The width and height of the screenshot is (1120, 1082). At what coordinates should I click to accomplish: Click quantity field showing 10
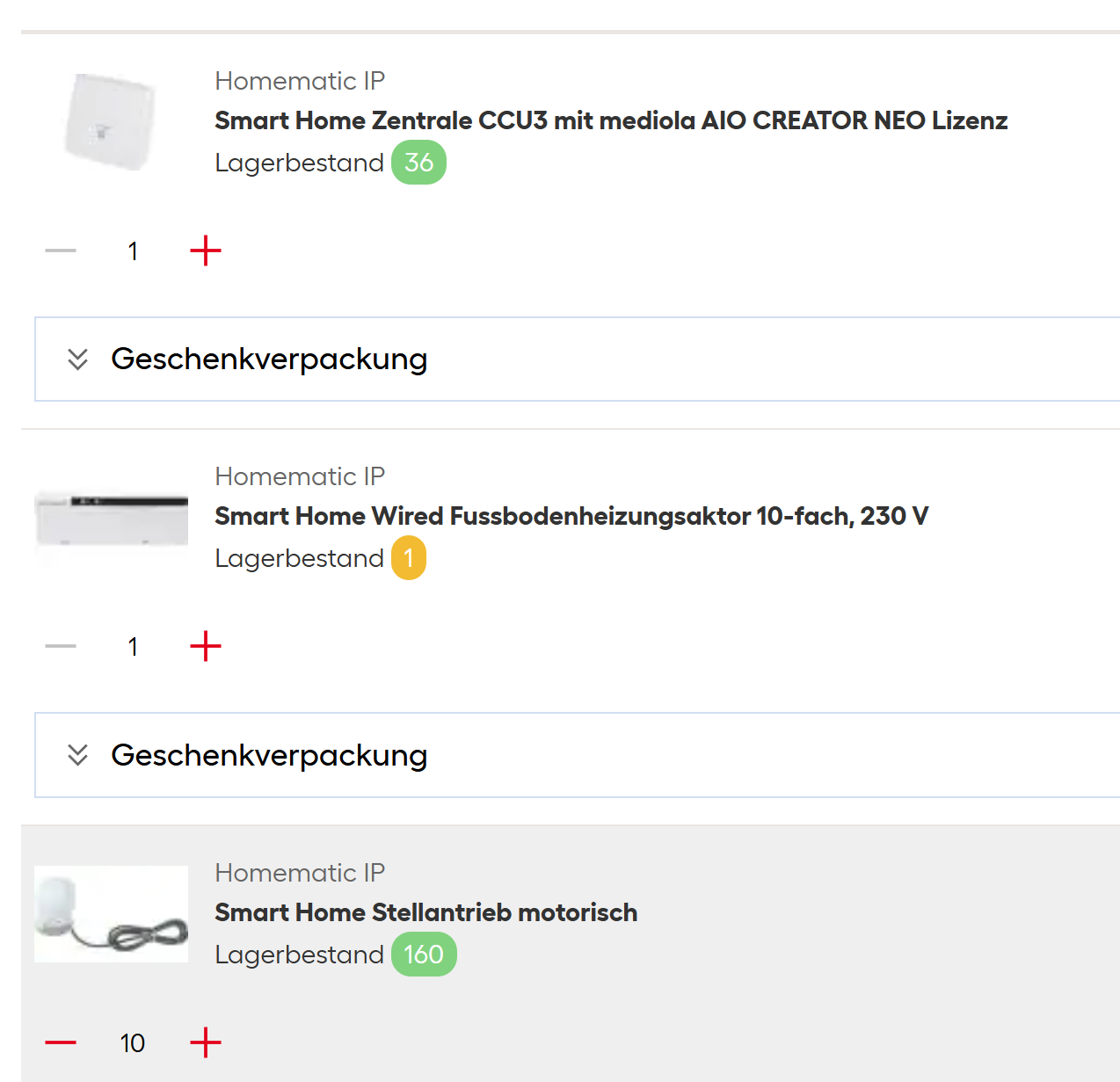[x=133, y=1043]
